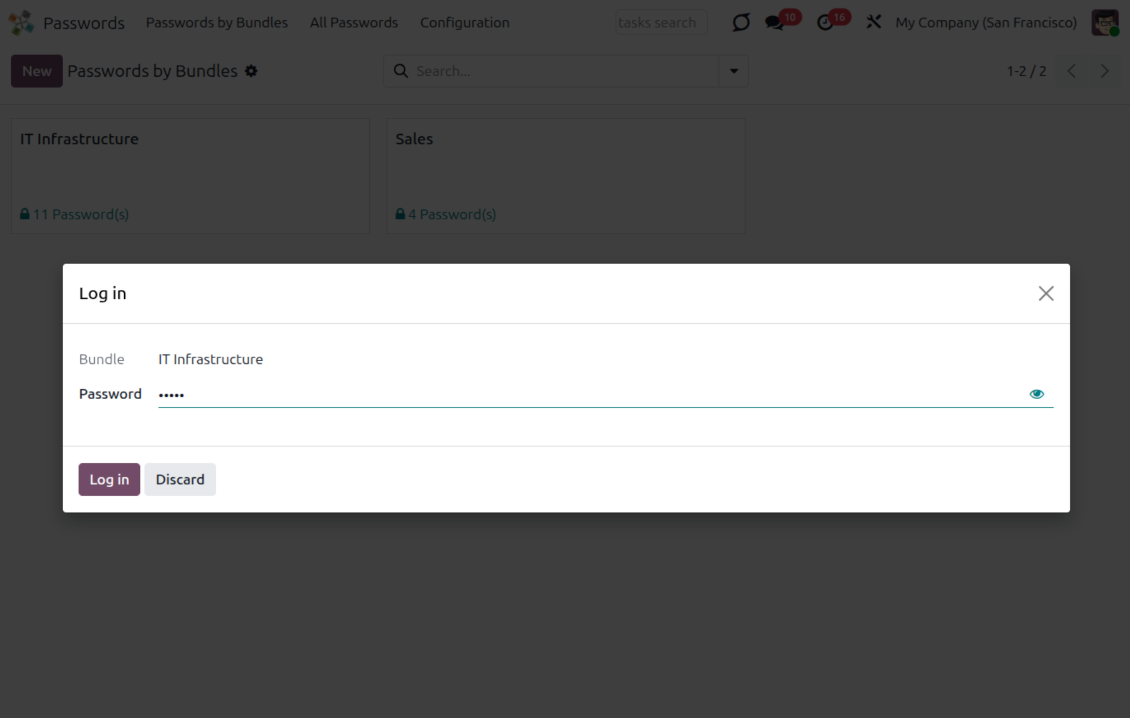
Task: Open the Configuration menu
Action: (464, 22)
